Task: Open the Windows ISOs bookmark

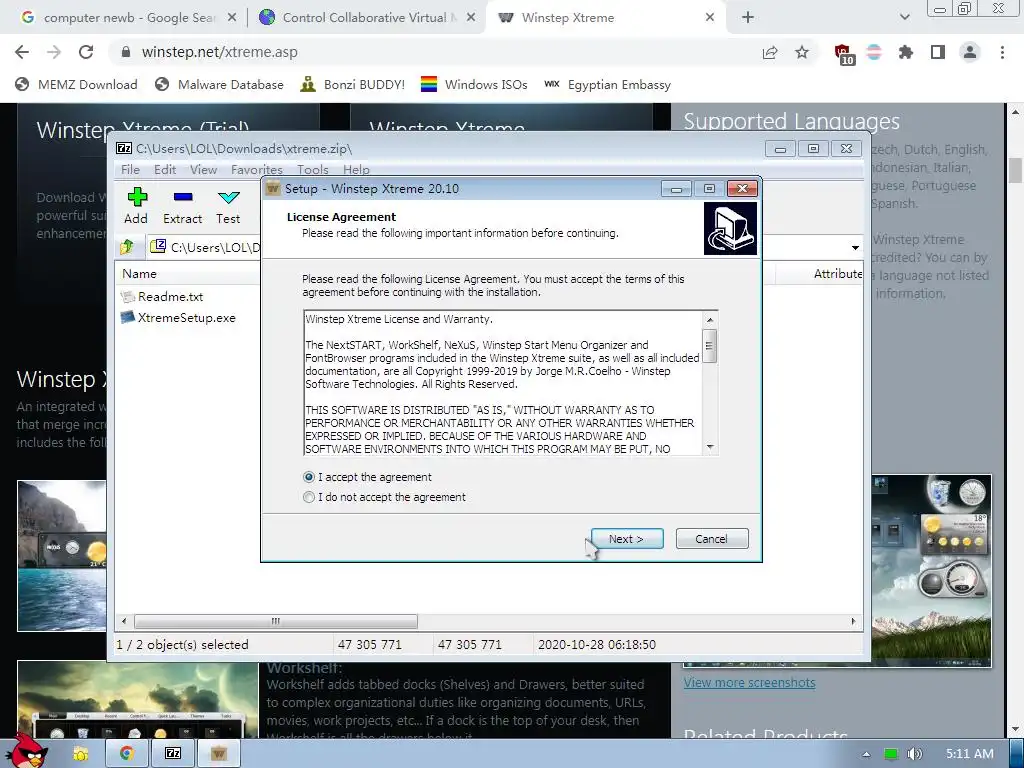Action: [474, 84]
